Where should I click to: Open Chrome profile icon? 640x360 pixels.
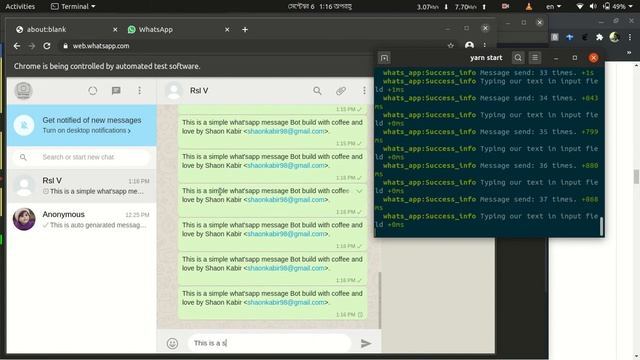[469, 46]
